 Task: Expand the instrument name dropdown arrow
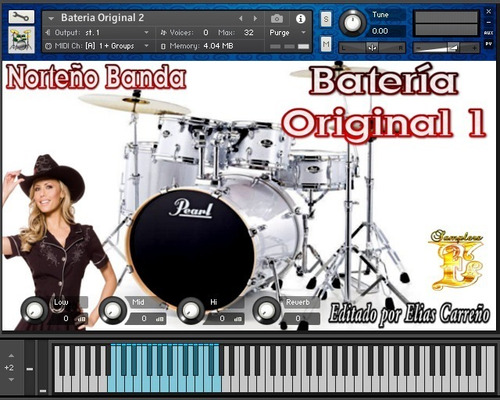[x=51, y=18]
